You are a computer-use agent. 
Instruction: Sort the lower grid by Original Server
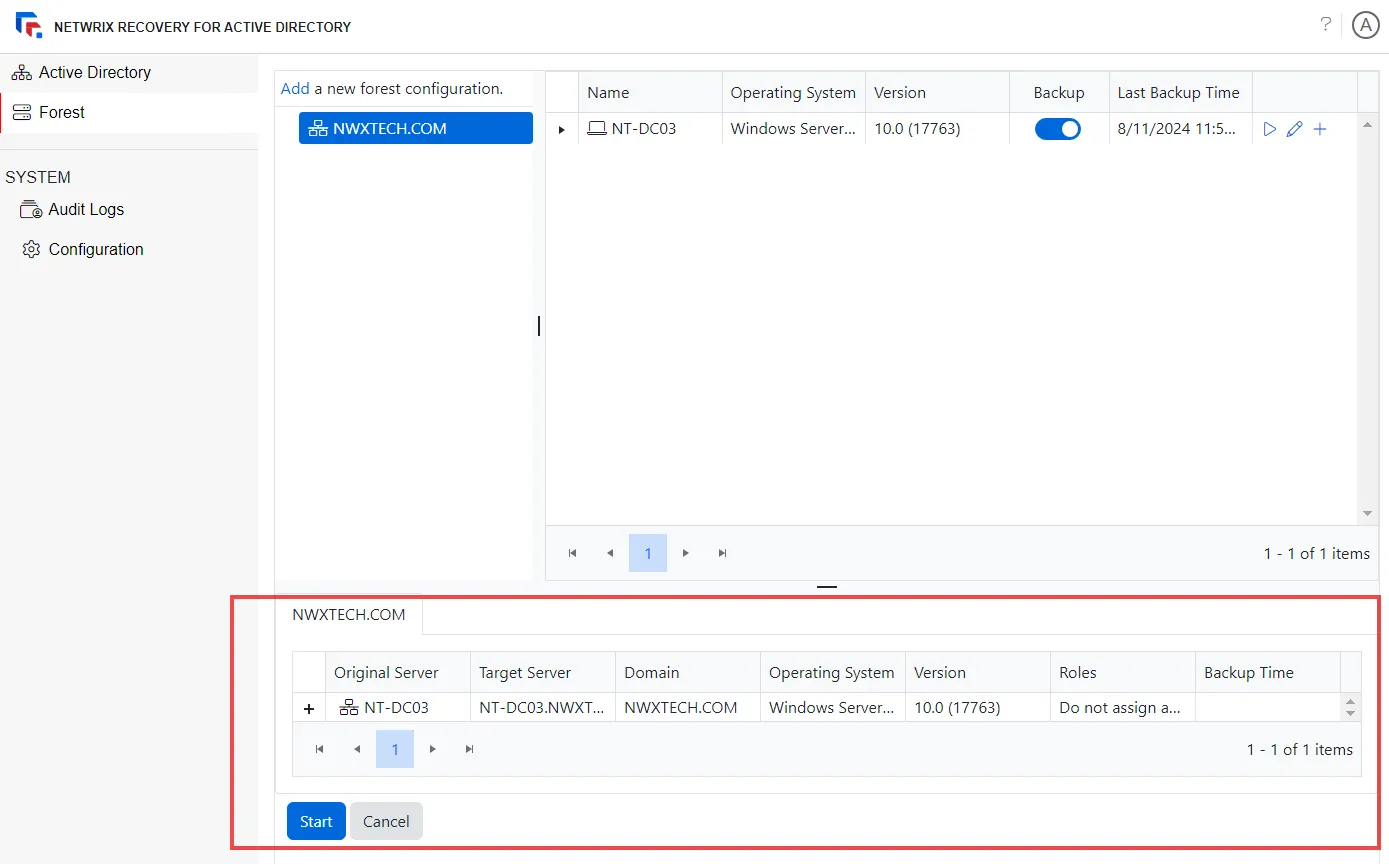398,672
